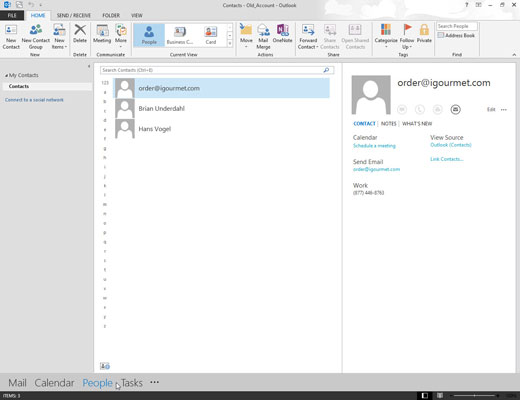The image size is (520, 400).
Task: Jump to 123 in the alphabet index
Action: click(105, 83)
